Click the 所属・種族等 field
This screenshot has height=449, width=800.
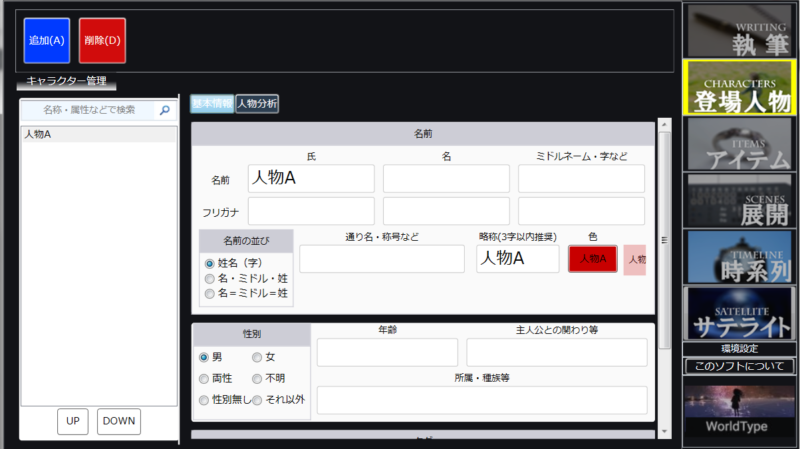[482, 401]
